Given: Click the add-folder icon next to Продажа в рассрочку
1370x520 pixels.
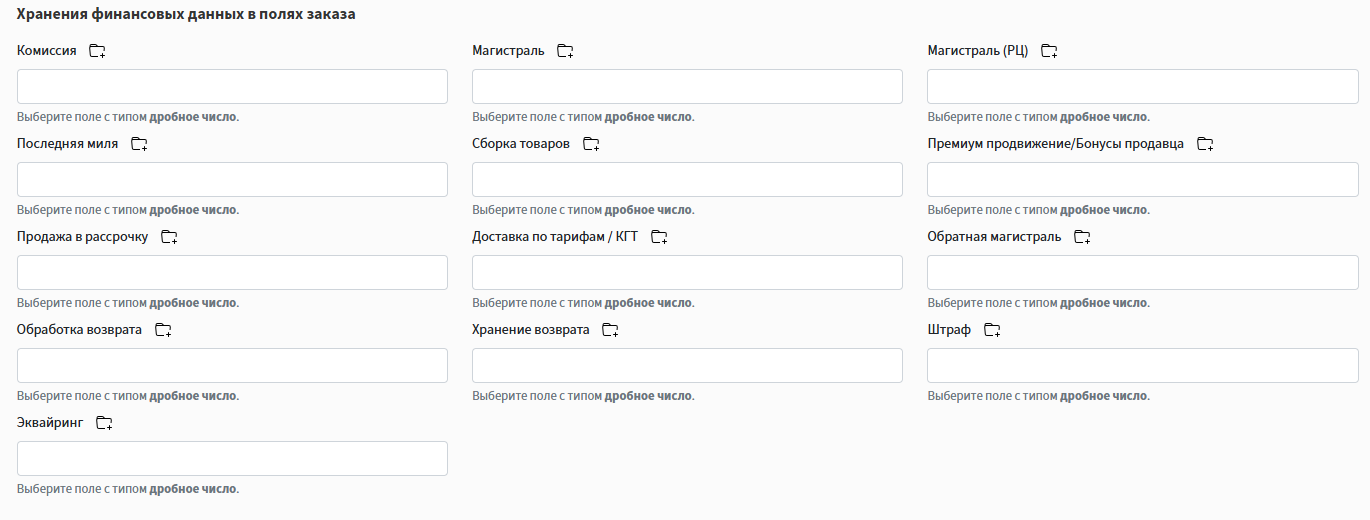Looking at the screenshot, I should 169,237.
